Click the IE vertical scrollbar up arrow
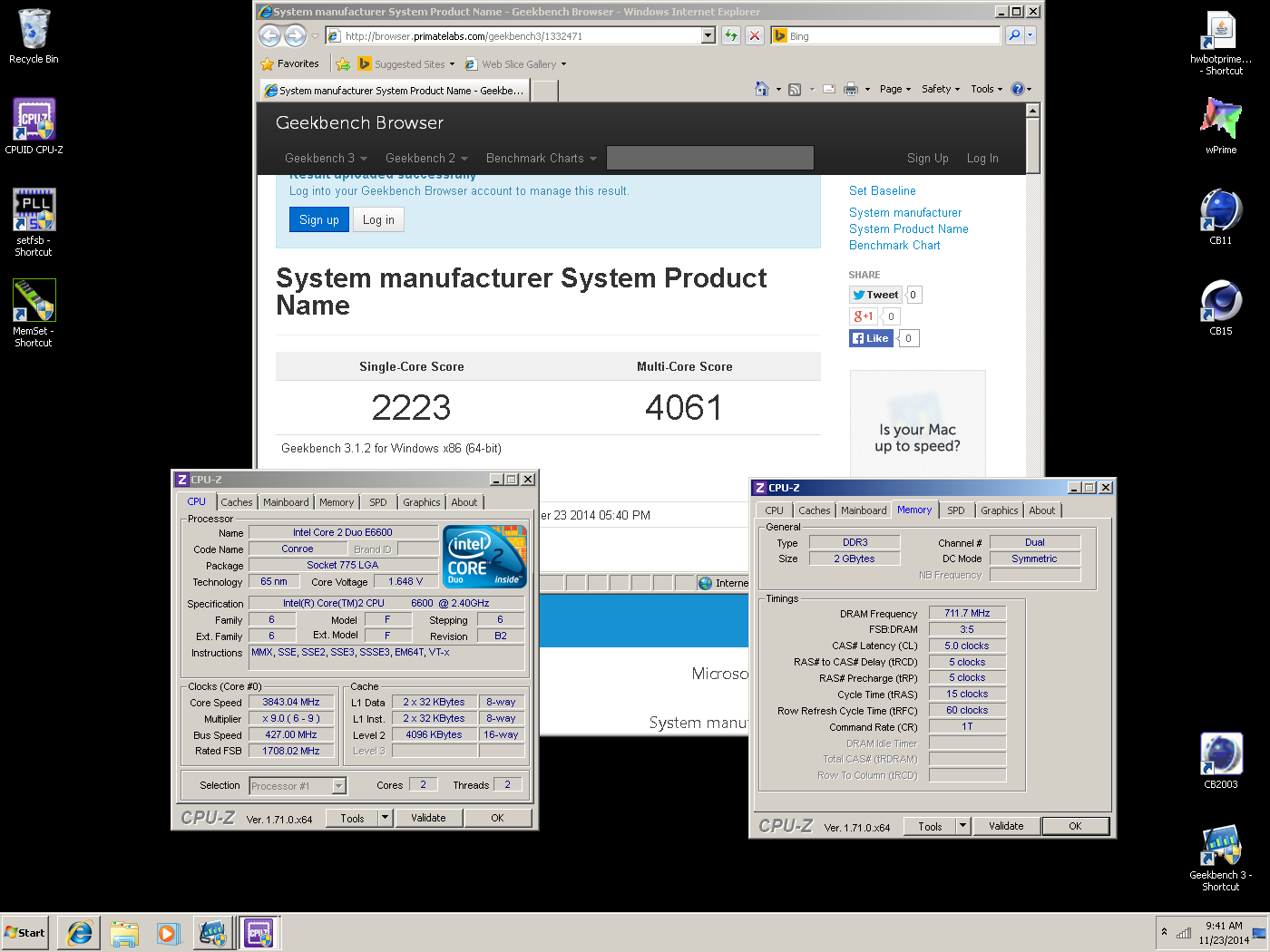The height and width of the screenshot is (952, 1270). coord(1032,111)
